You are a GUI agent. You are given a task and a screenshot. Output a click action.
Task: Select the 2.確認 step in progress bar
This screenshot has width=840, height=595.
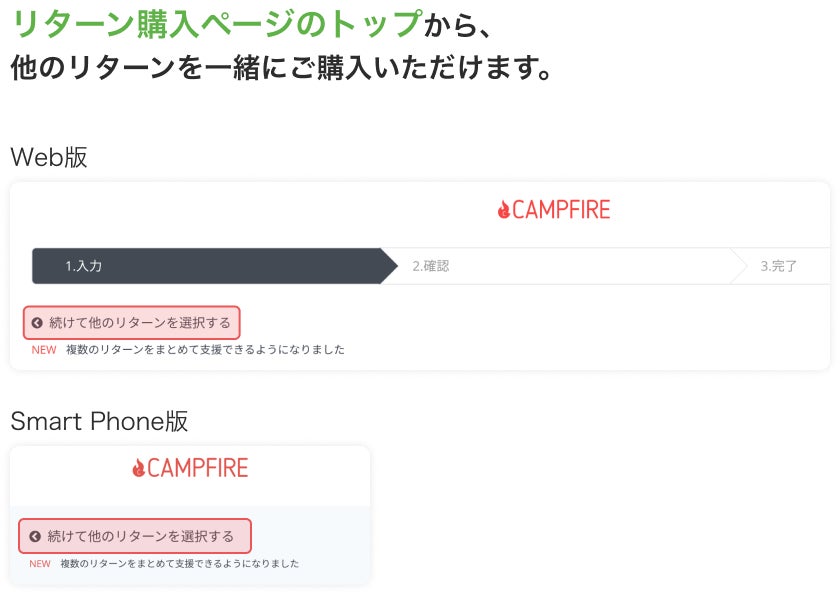coord(430,266)
